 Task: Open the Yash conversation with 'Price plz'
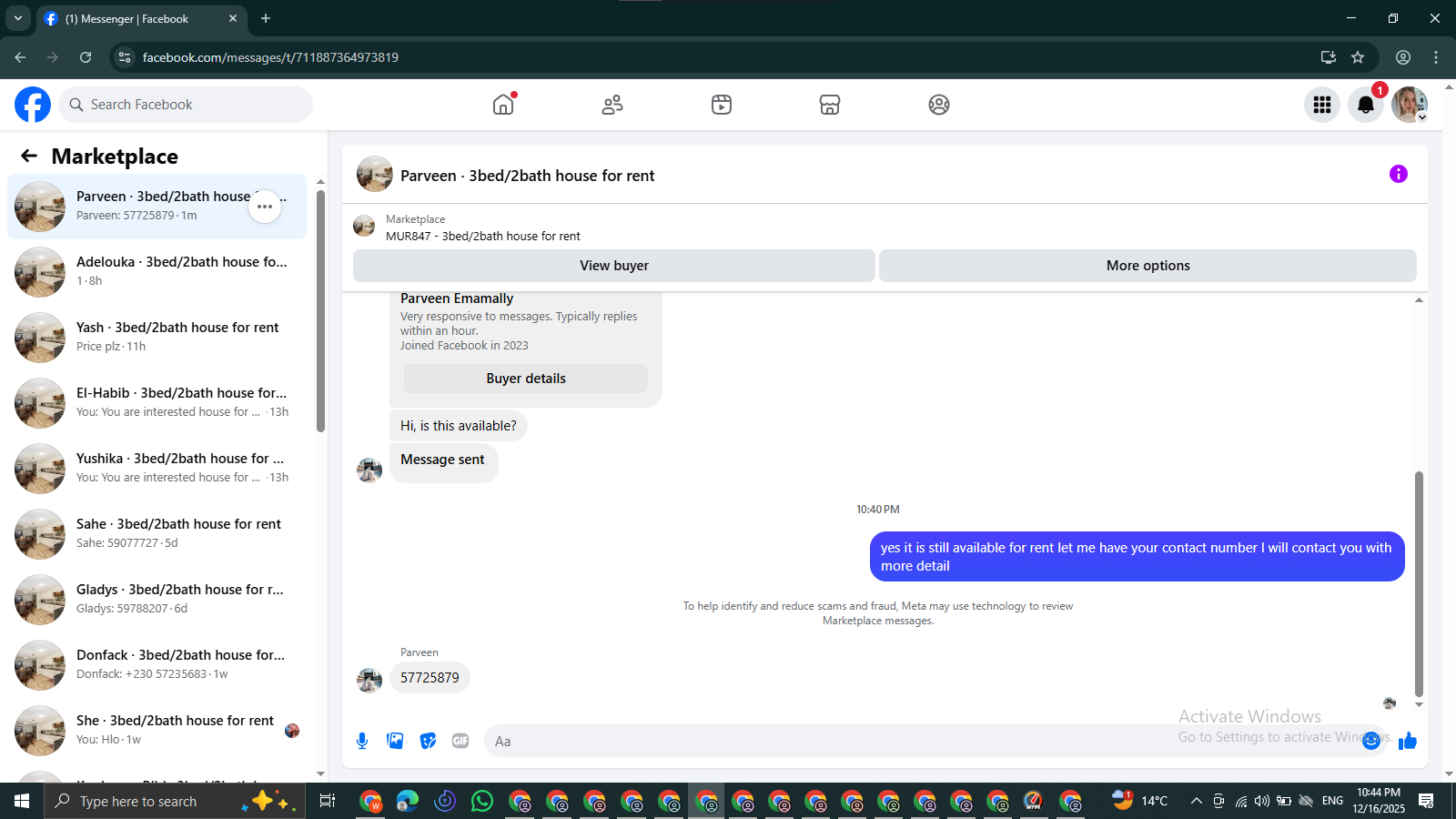tap(157, 338)
